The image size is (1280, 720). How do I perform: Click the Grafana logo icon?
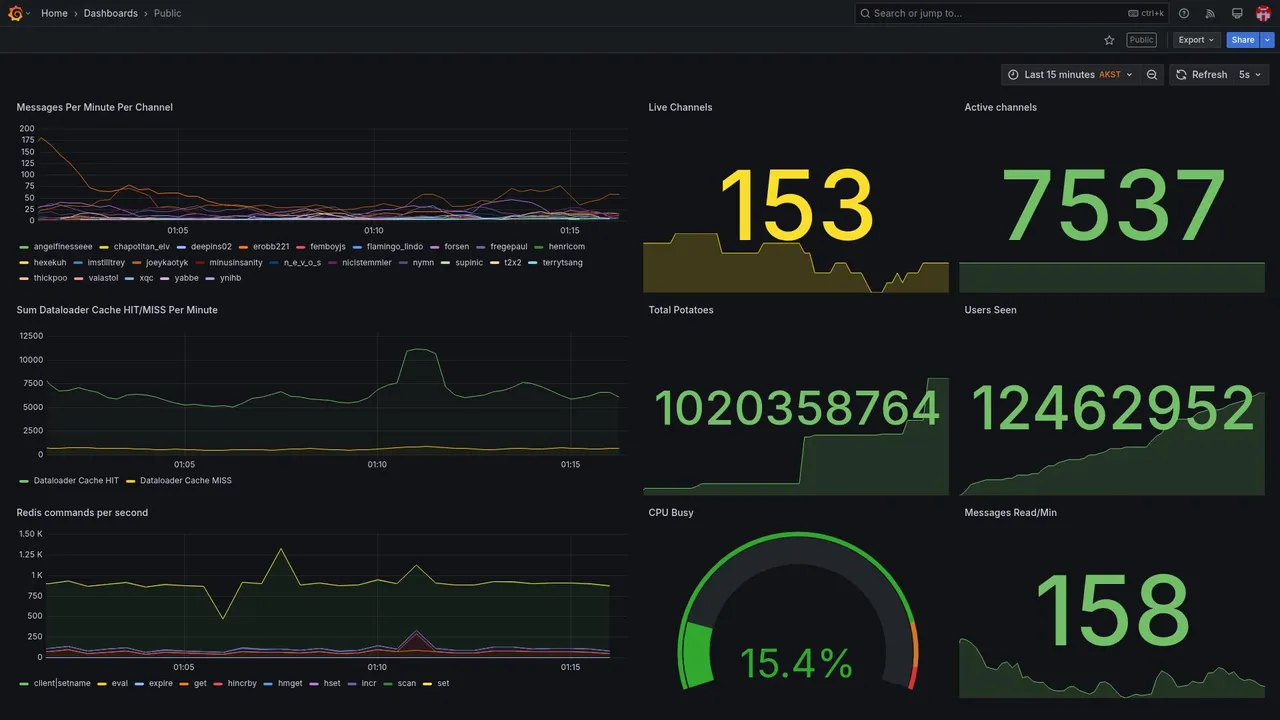[x=15, y=13]
